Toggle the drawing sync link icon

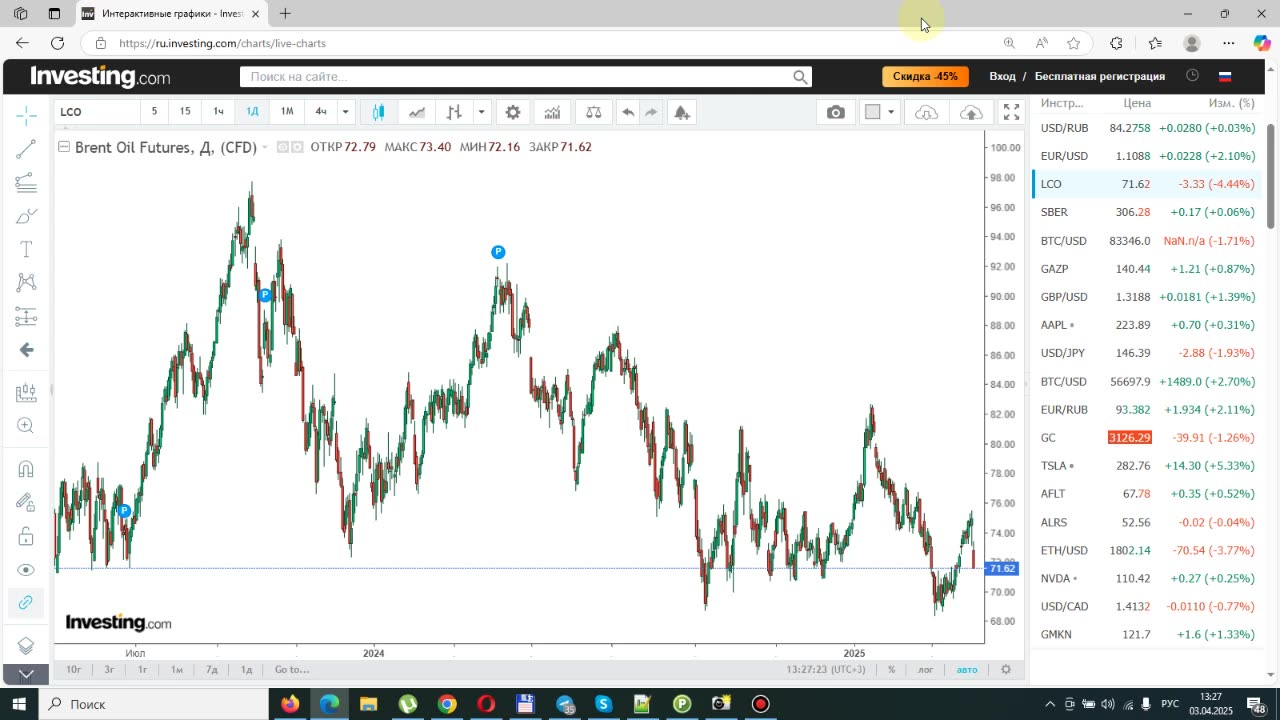click(26, 603)
